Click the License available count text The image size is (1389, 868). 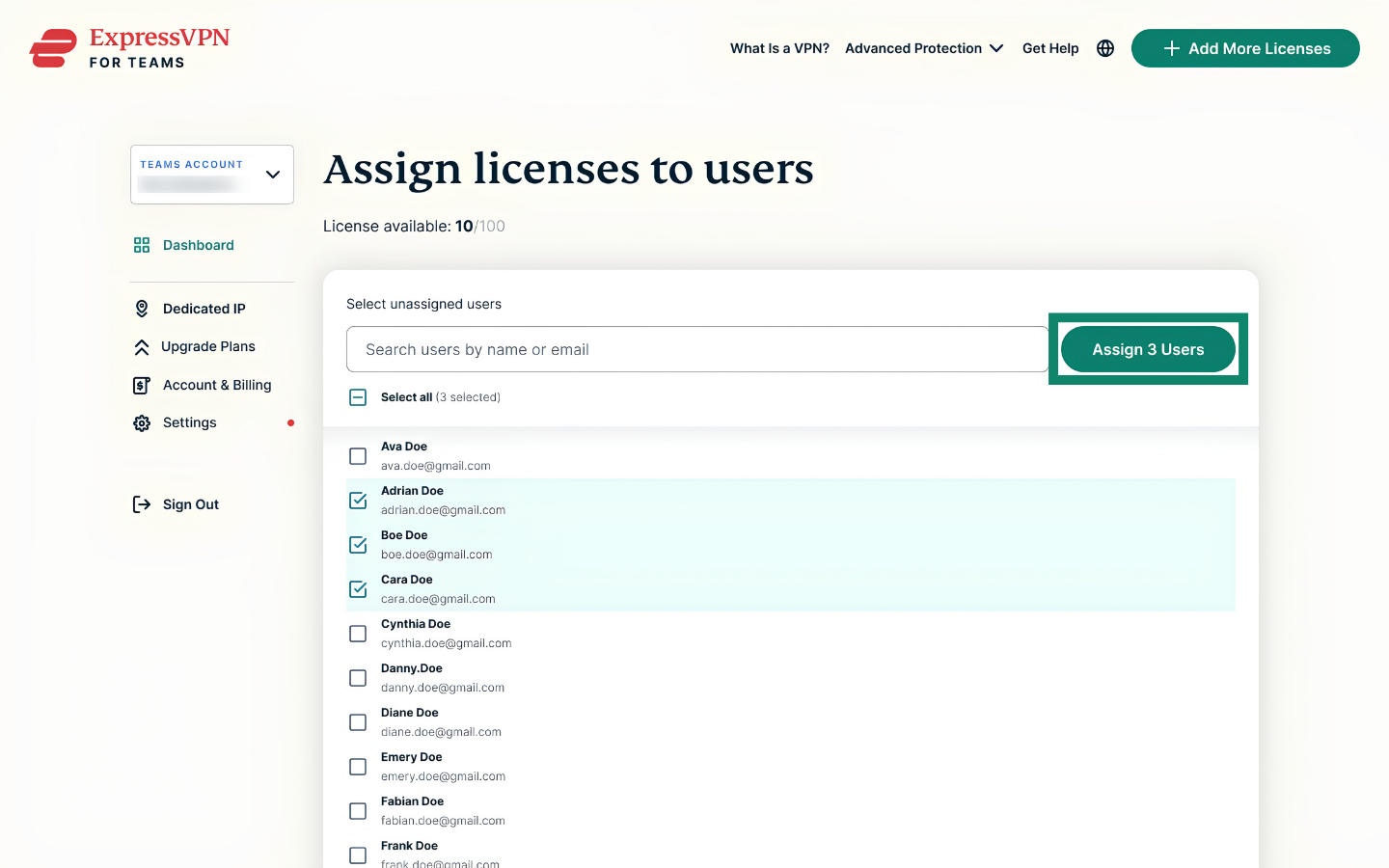click(x=414, y=226)
